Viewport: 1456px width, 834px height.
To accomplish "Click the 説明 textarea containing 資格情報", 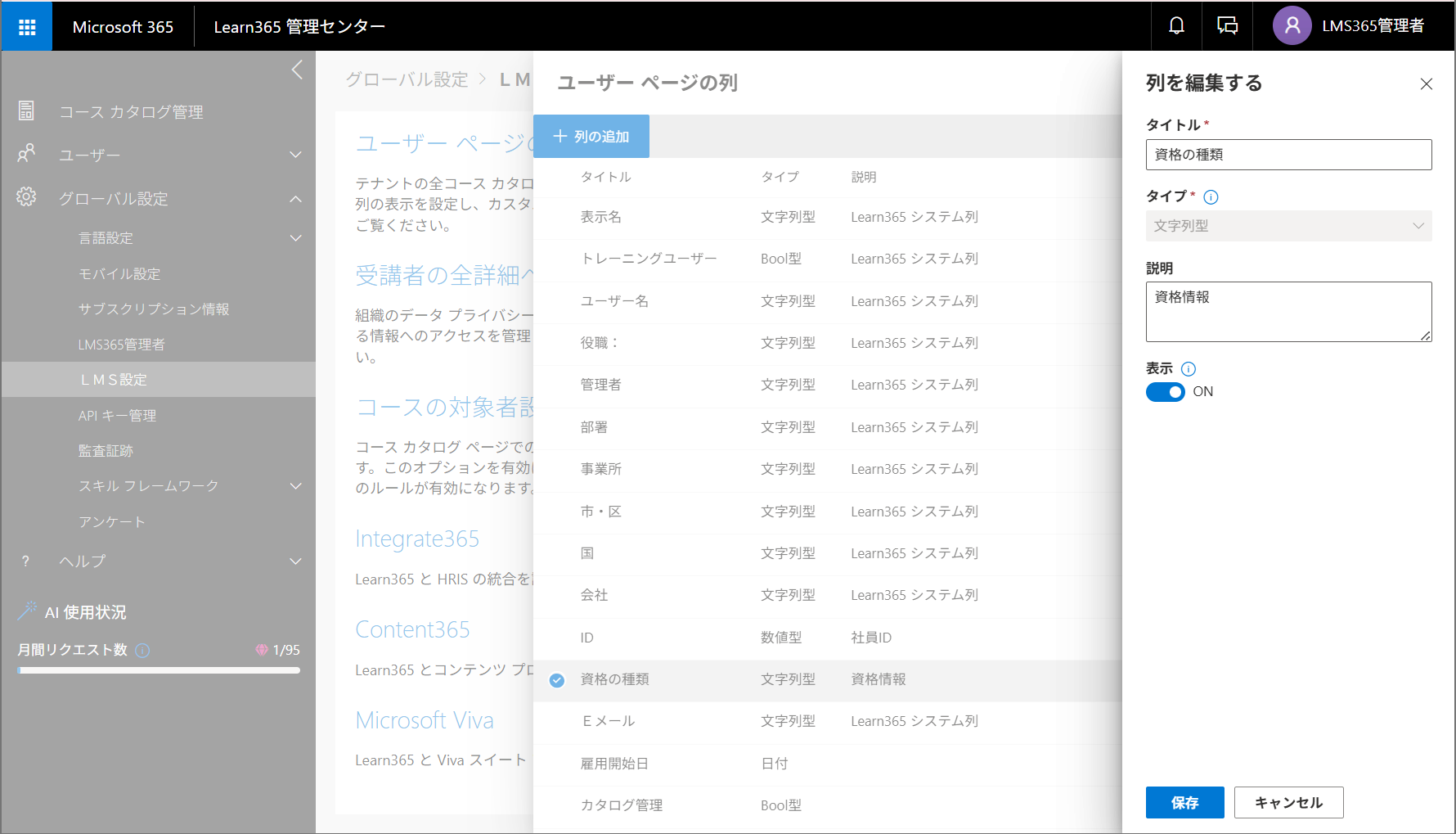I will pyautogui.click(x=1288, y=312).
